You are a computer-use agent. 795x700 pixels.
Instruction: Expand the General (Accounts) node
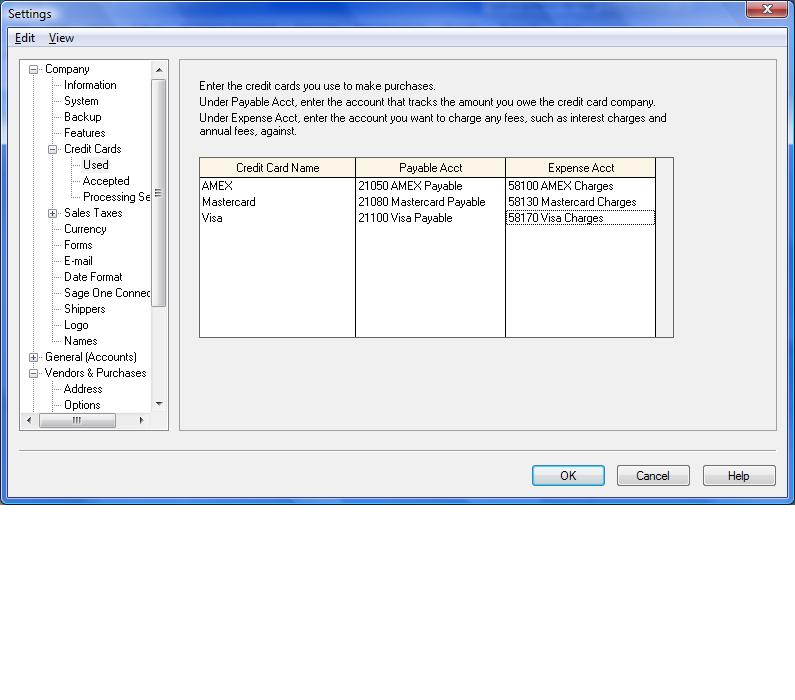pyautogui.click(x=33, y=357)
